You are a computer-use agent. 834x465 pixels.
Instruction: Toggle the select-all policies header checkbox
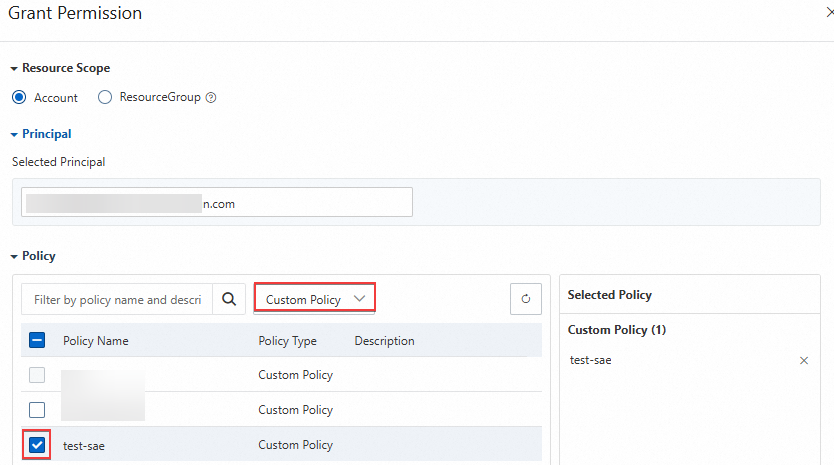tap(37, 341)
